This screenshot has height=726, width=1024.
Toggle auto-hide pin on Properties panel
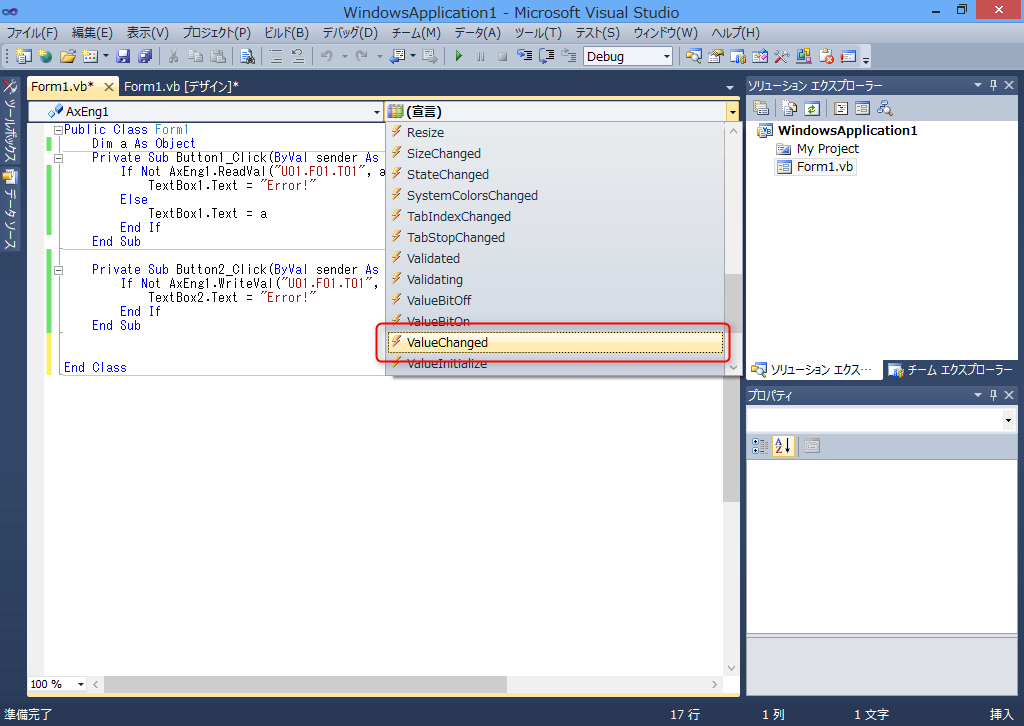pos(993,395)
